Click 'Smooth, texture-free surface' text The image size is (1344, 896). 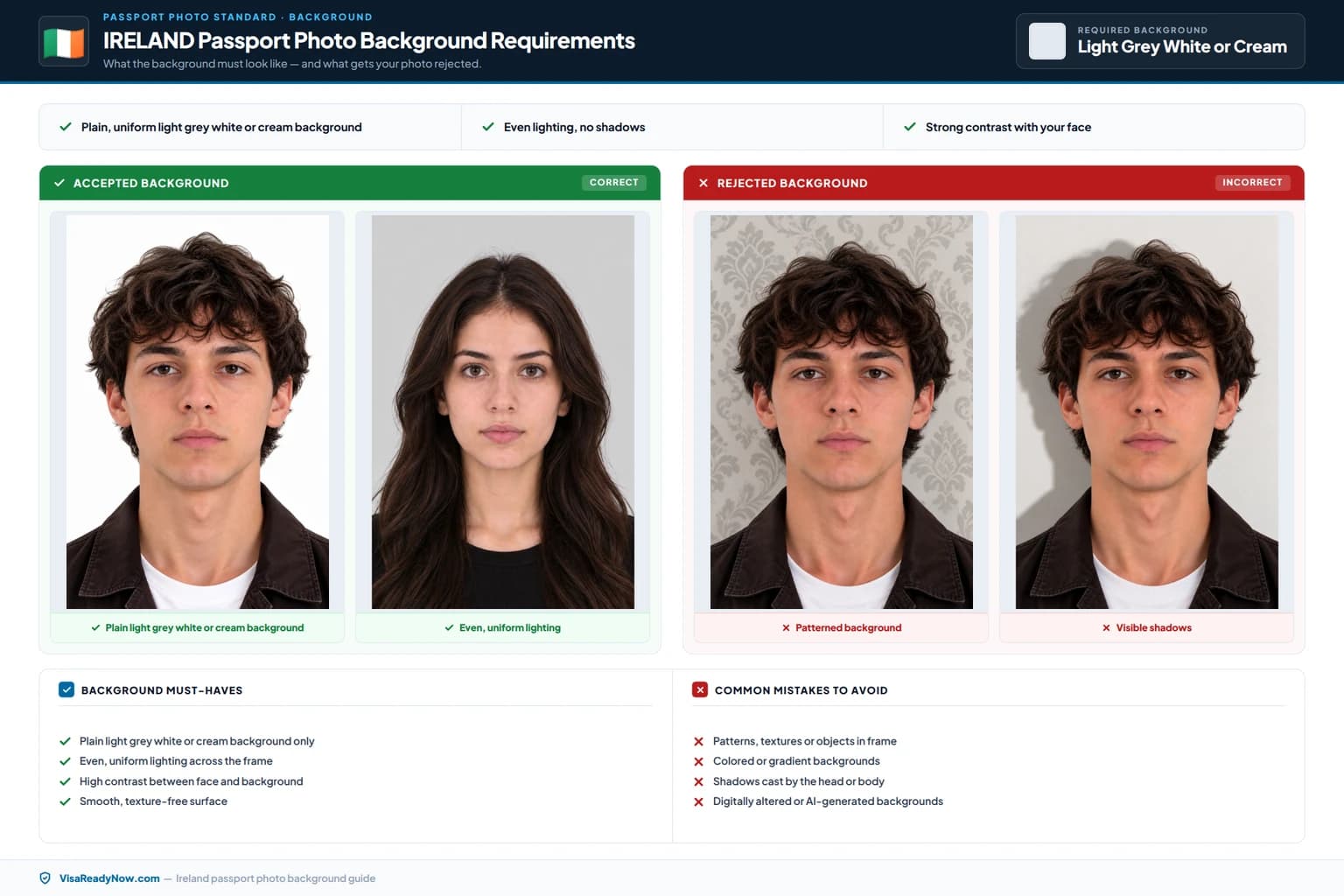[153, 801]
